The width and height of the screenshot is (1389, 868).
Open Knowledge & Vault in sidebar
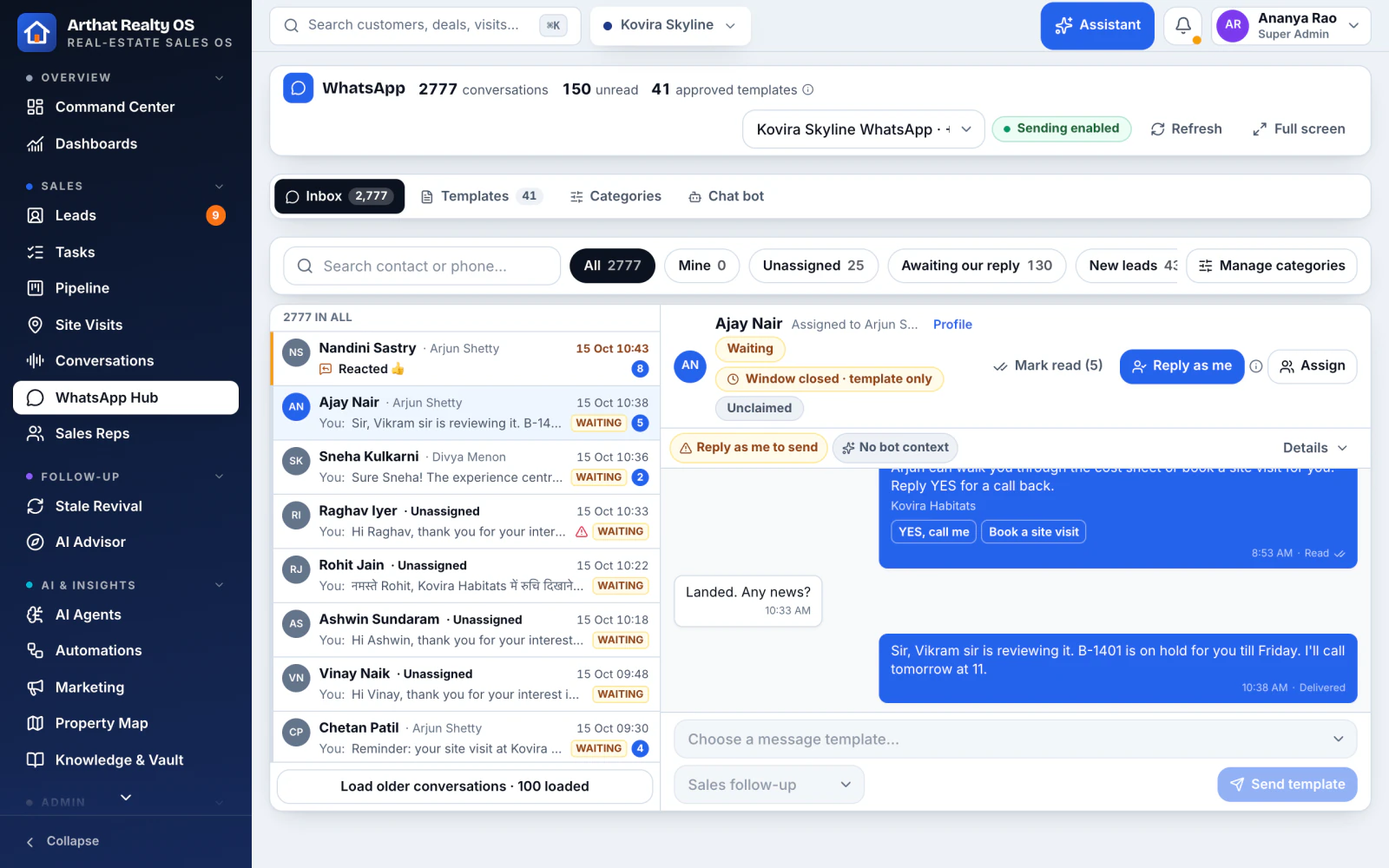[126, 759]
